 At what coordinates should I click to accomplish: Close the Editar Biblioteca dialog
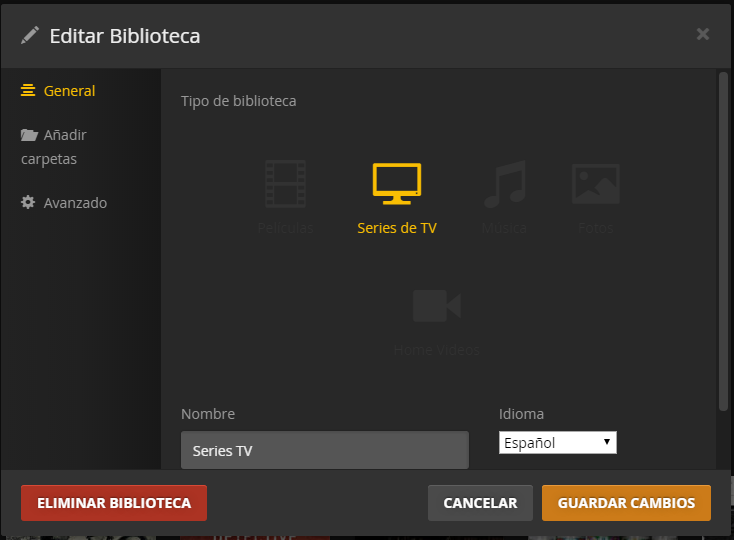(703, 34)
